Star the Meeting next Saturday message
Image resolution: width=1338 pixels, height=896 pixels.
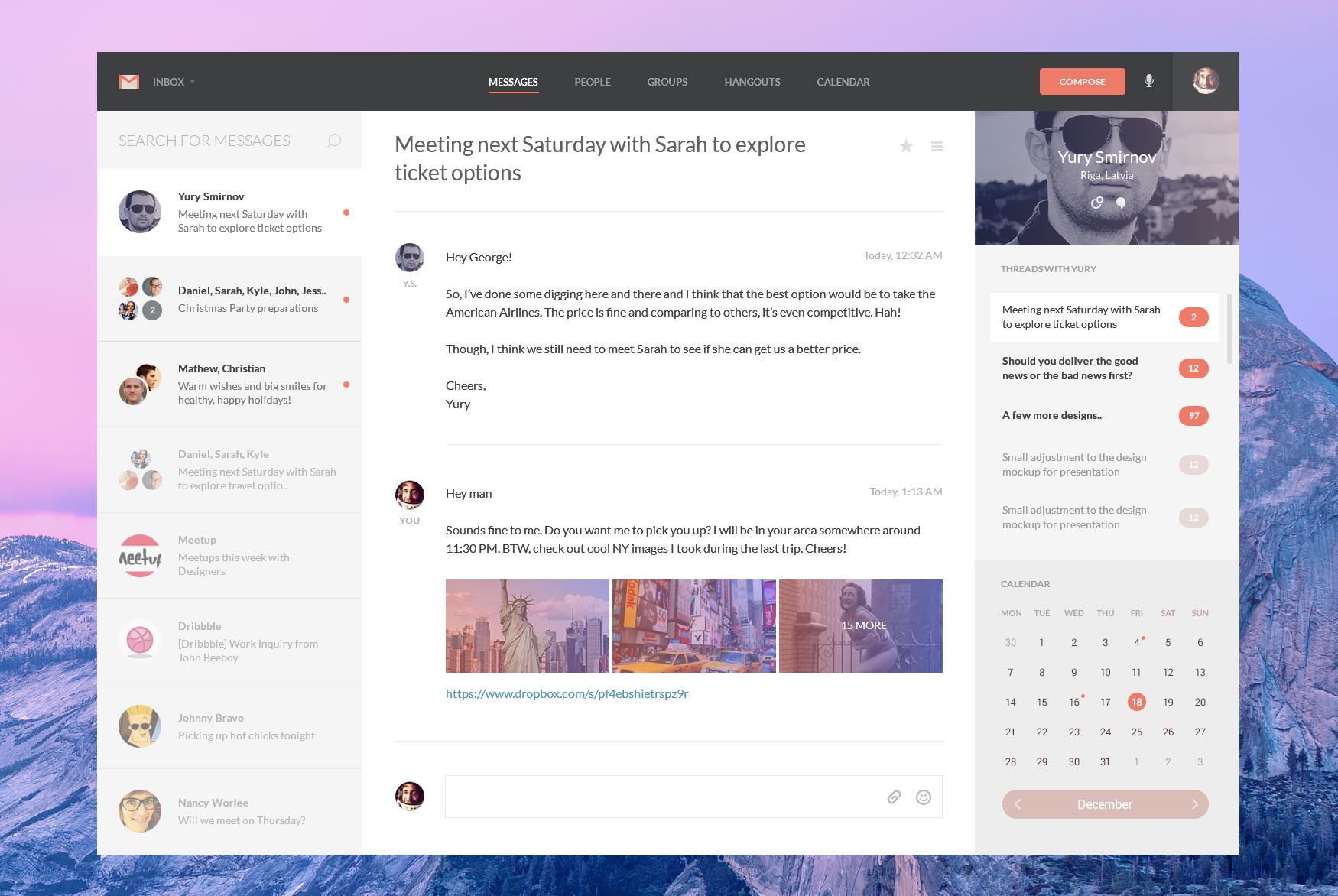(x=906, y=146)
